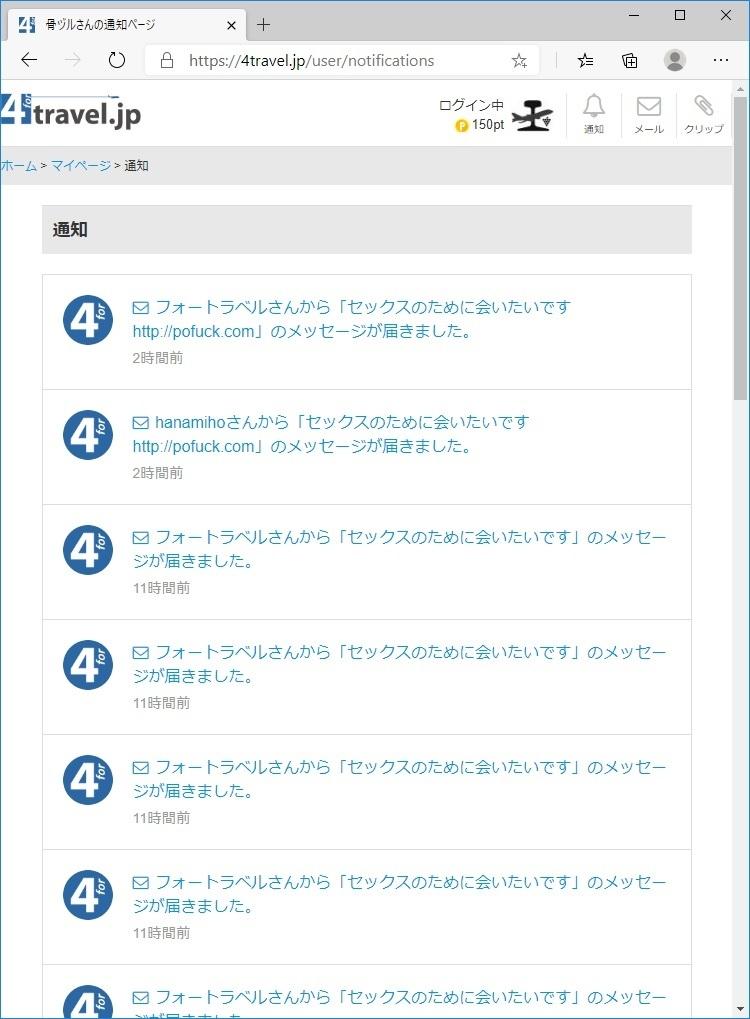Go back with the browser back arrow
Screen dimensions: 750x1019
29,60
